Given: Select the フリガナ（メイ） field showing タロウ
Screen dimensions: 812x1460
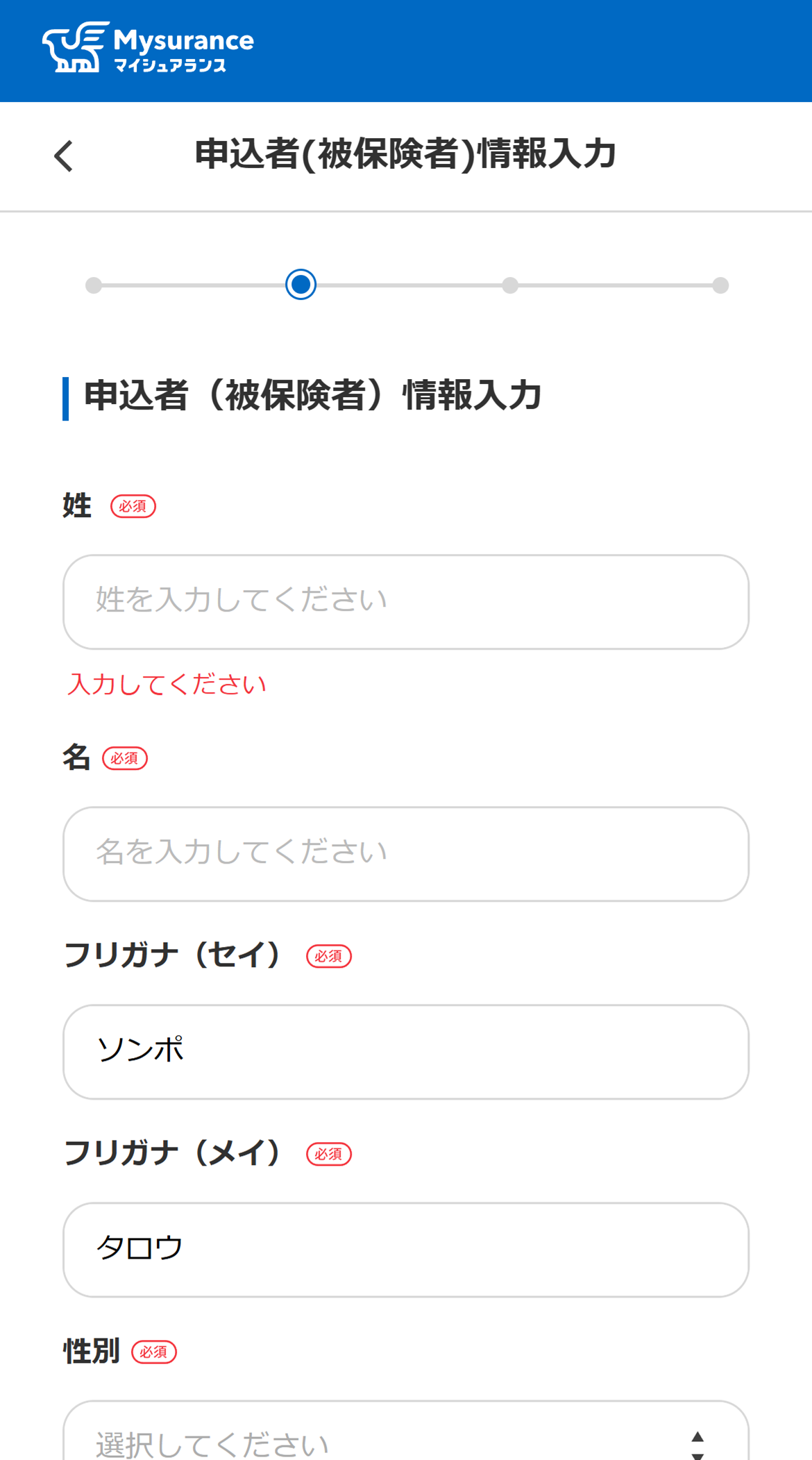Looking at the screenshot, I should click(x=405, y=1249).
